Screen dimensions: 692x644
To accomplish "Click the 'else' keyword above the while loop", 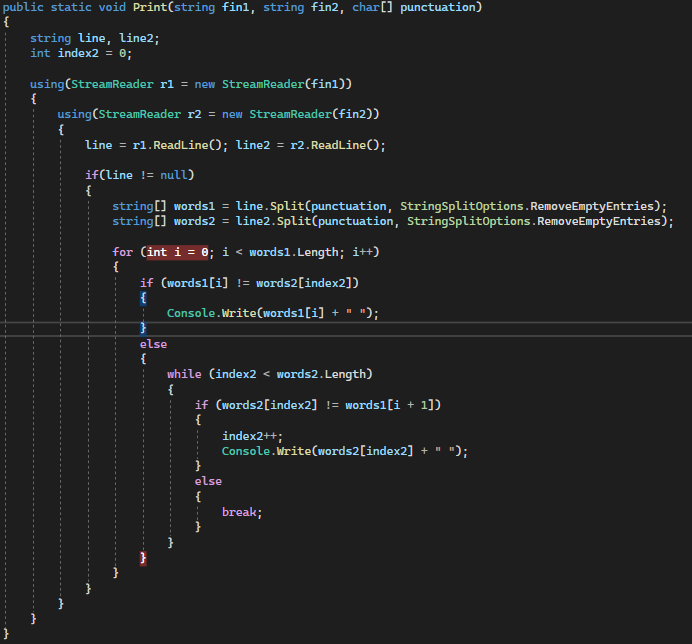I will (153, 344).
